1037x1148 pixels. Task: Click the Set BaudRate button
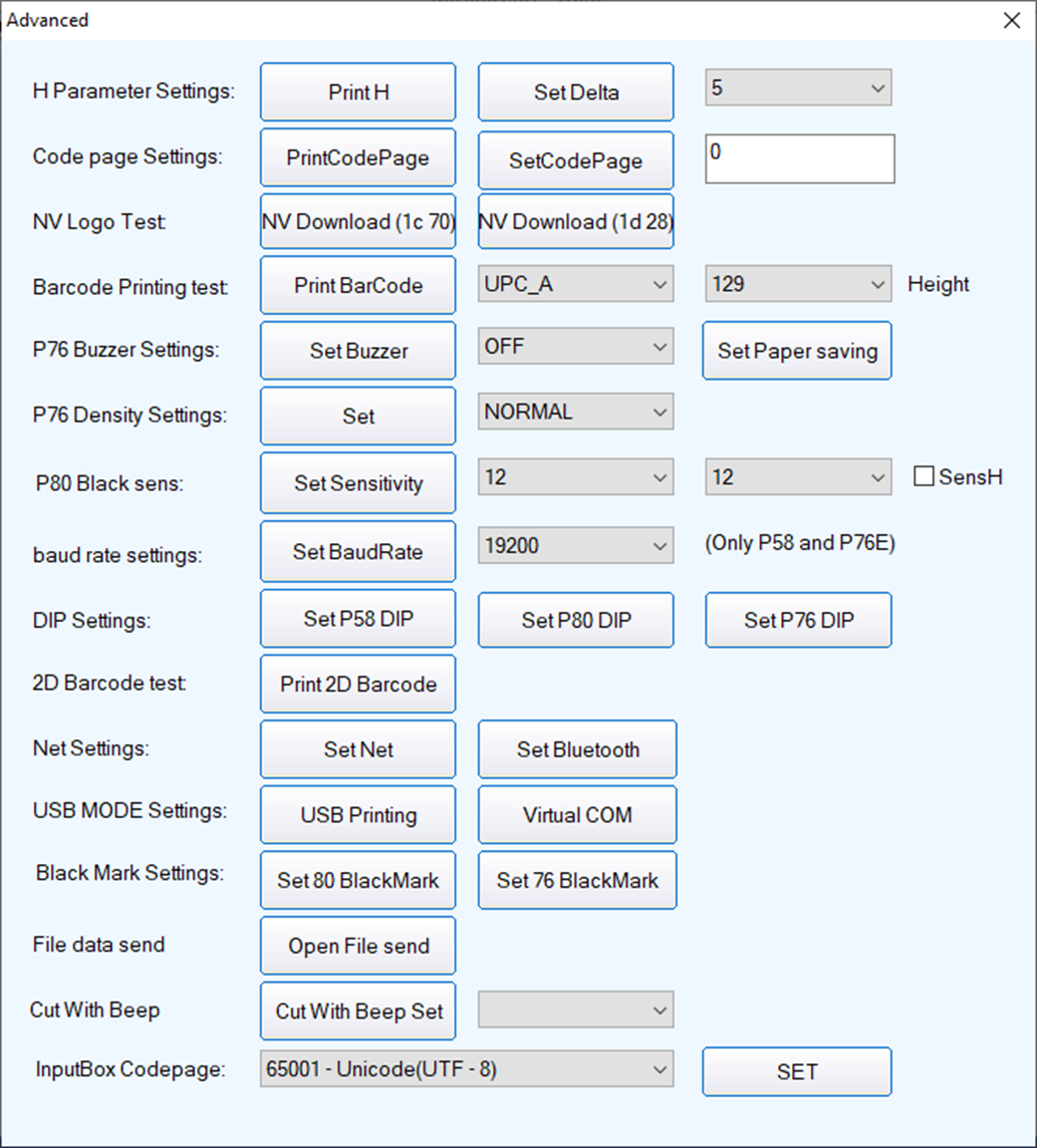[x=358, y=551]
